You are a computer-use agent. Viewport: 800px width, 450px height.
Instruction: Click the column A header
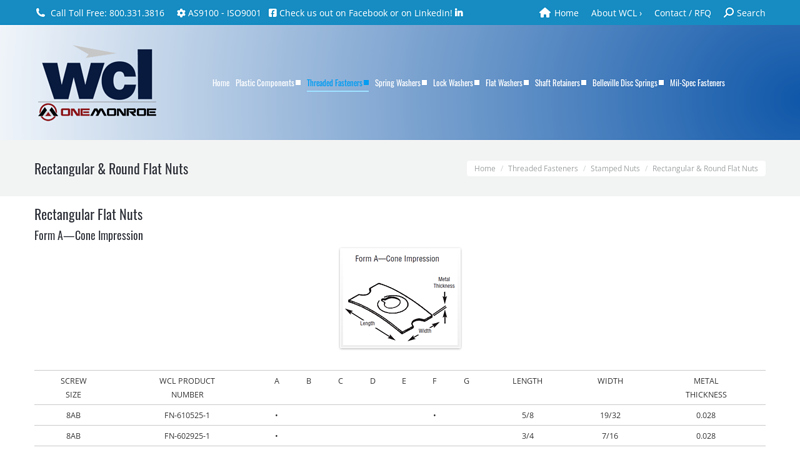pos(277,381)
